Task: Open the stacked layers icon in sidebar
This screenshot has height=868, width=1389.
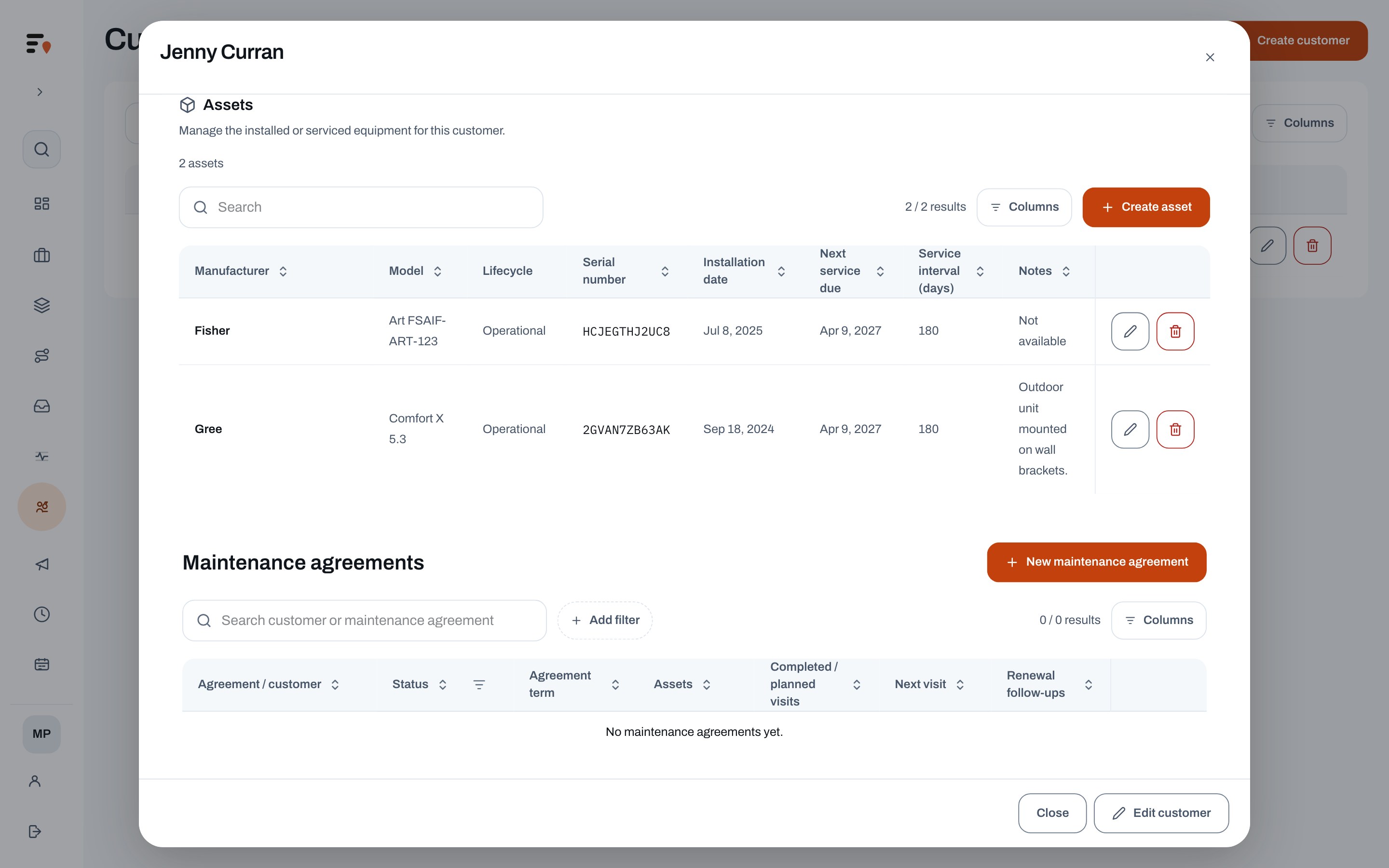Action: pyautogui.click(x=41, y=305)
